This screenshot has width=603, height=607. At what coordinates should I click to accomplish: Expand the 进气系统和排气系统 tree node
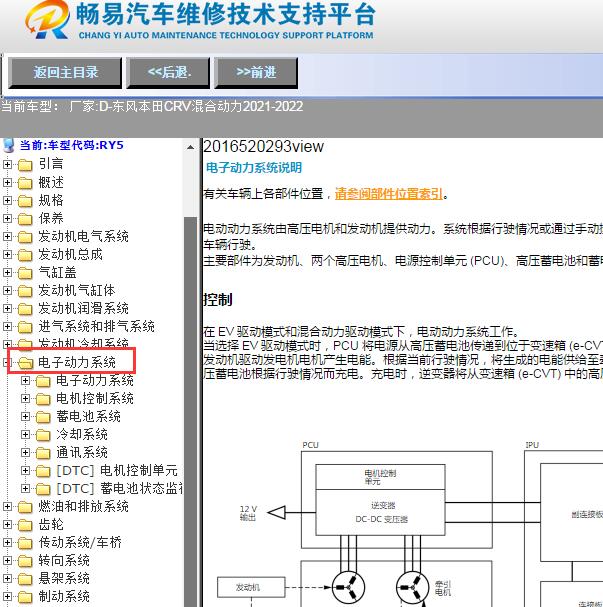[7, 326]
